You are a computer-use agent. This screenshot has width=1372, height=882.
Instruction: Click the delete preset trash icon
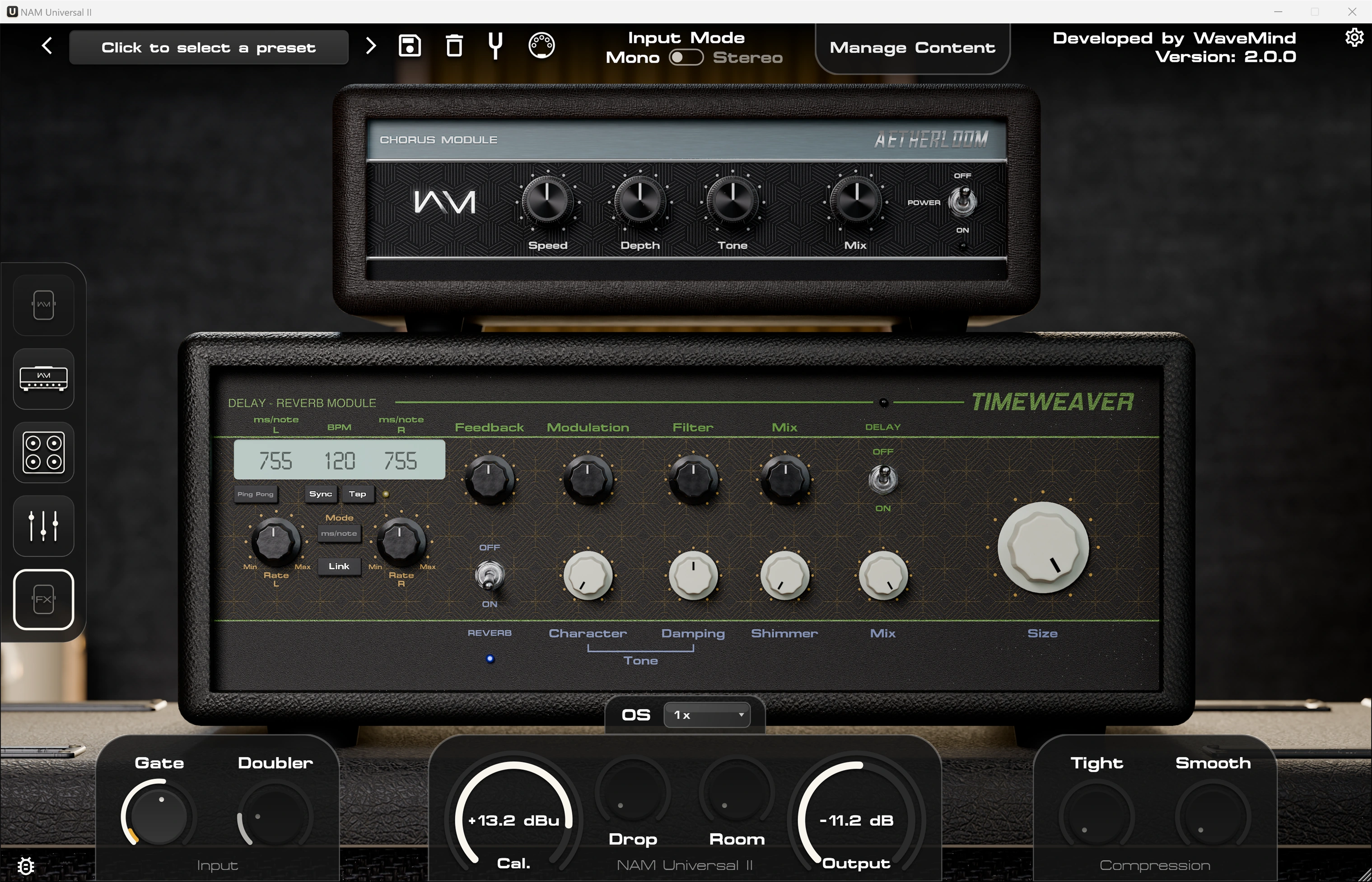(454, 45)
